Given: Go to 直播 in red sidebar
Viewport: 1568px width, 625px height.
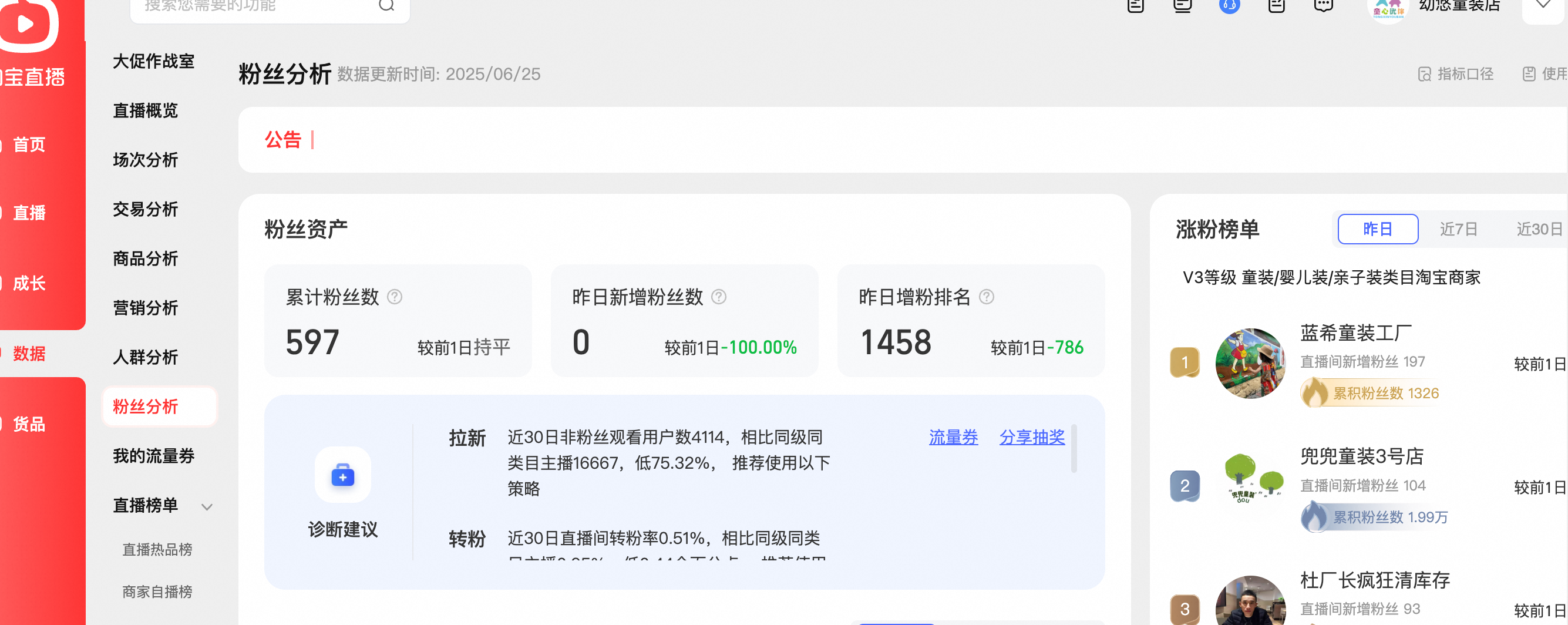Looking at the screenshot, I should coord(29,213).
